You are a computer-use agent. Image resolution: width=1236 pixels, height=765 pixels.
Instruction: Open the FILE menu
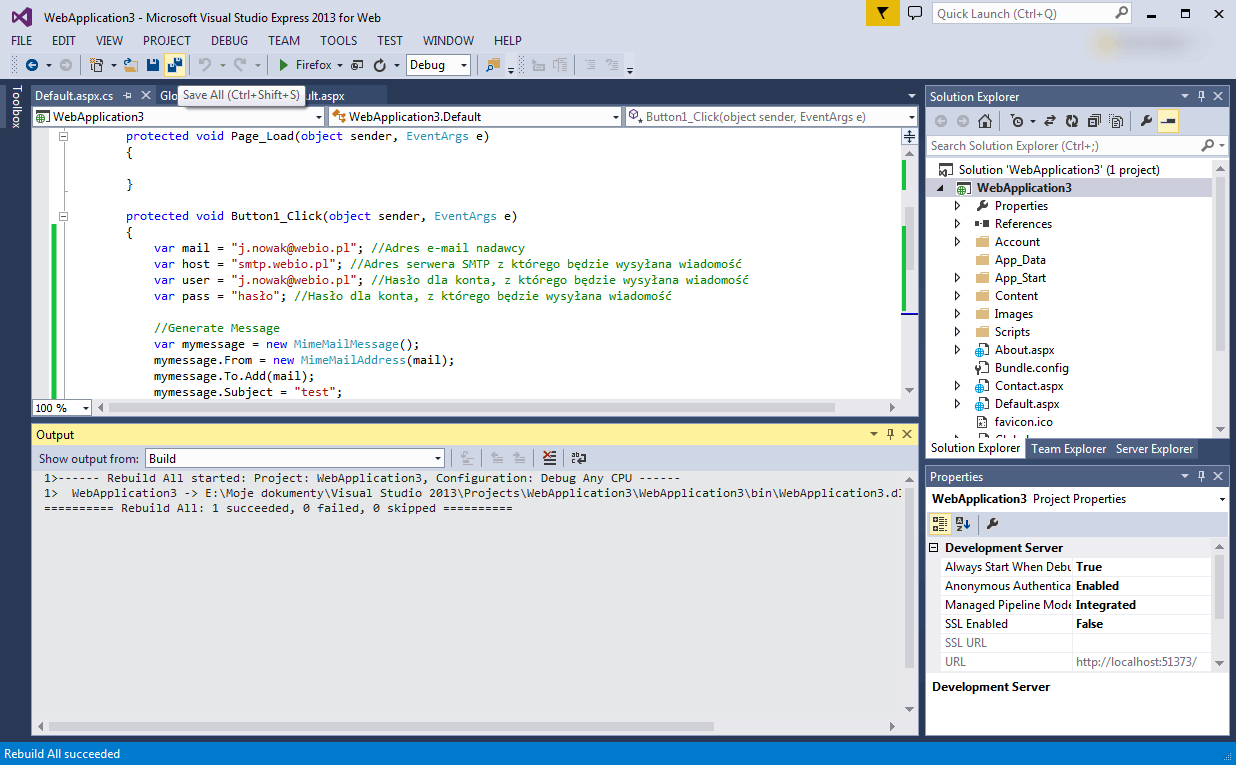tap(22, 41)
